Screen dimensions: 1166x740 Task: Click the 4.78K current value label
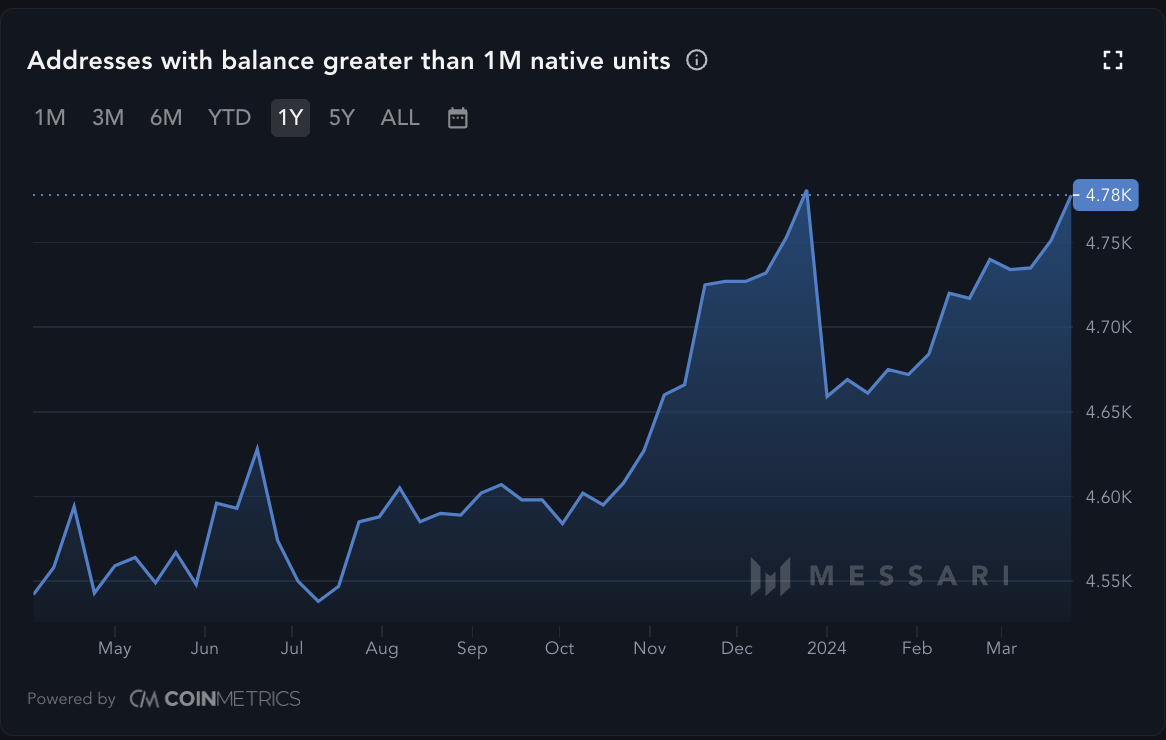tap(1108, 195)
